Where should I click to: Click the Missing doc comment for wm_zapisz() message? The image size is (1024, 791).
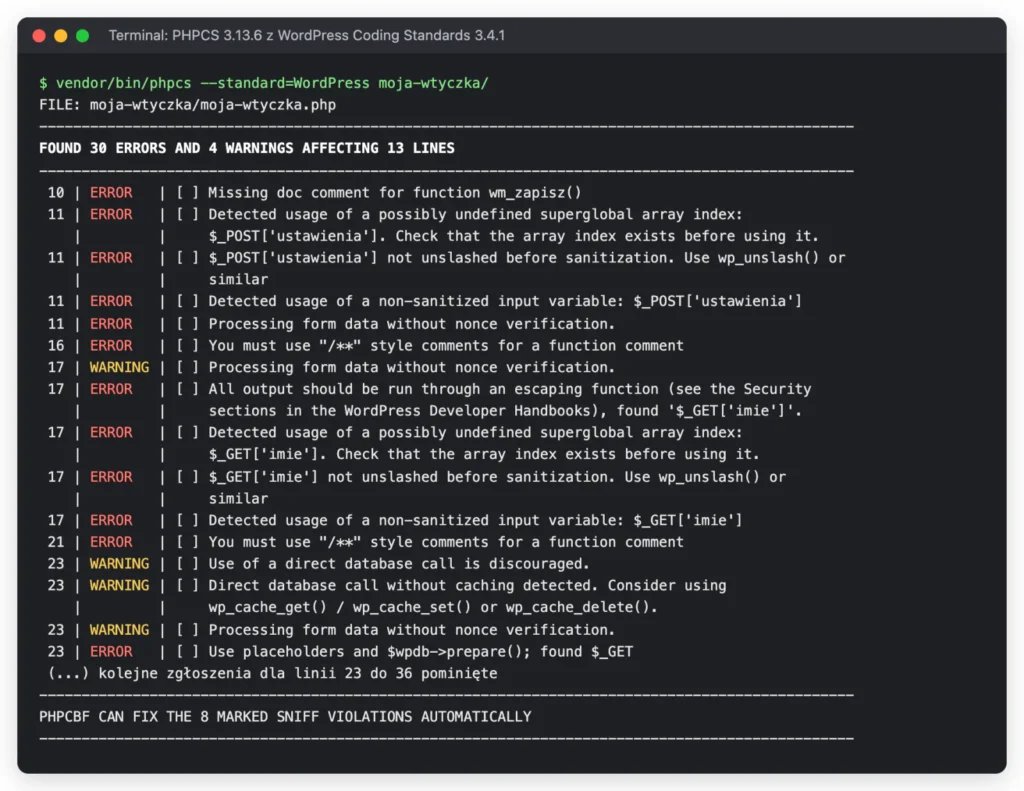click(x=394, y=193)
